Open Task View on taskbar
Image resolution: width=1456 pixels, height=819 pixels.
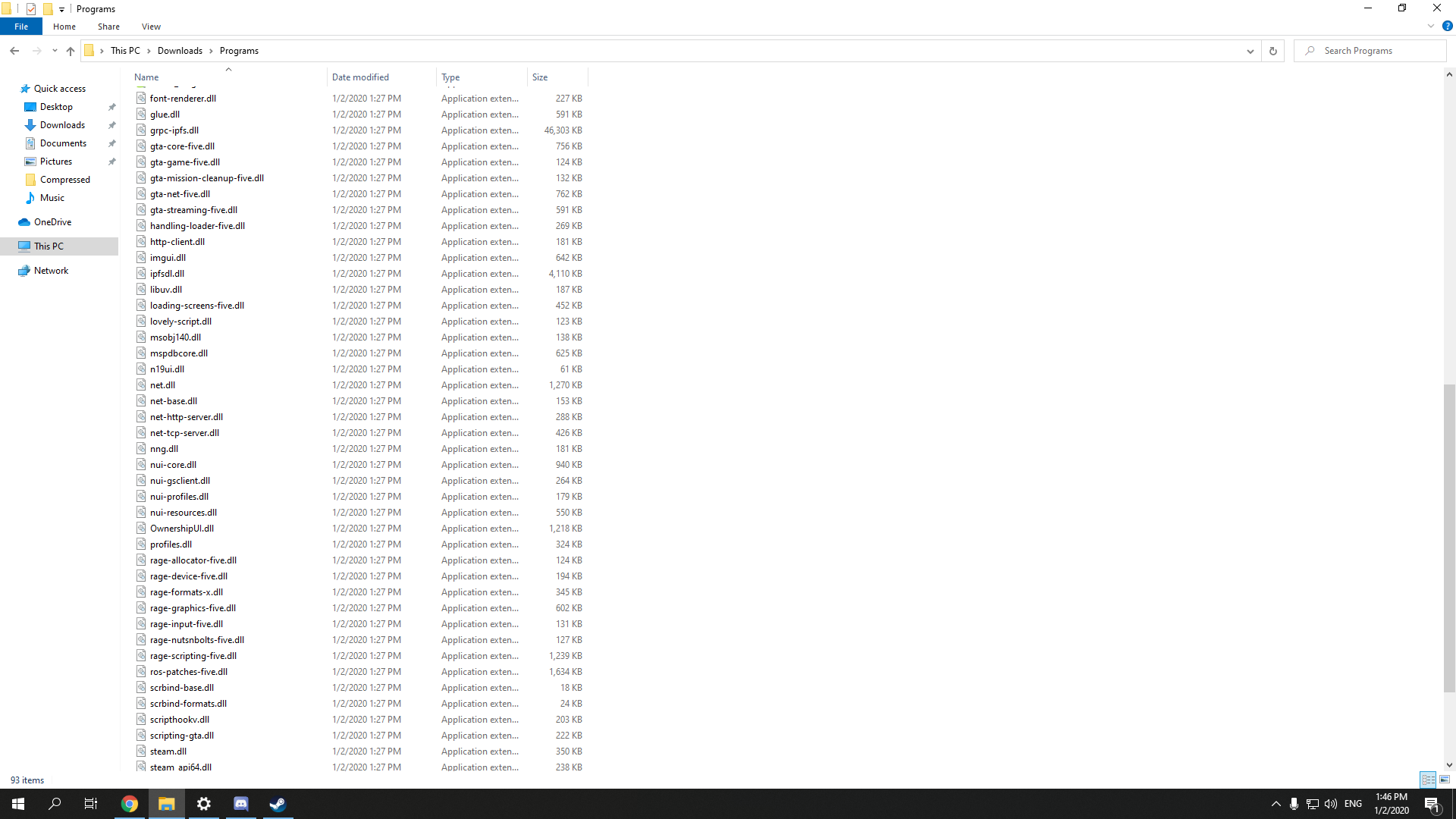pos(91,804)
